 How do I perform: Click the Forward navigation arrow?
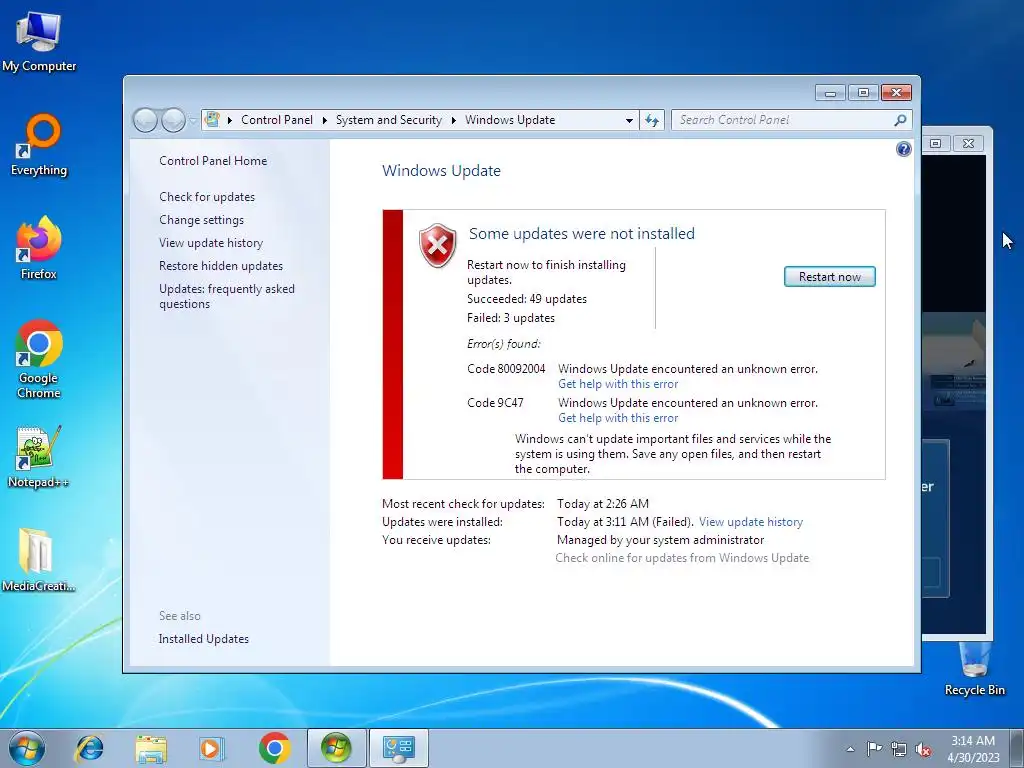(x=173, y=120)
